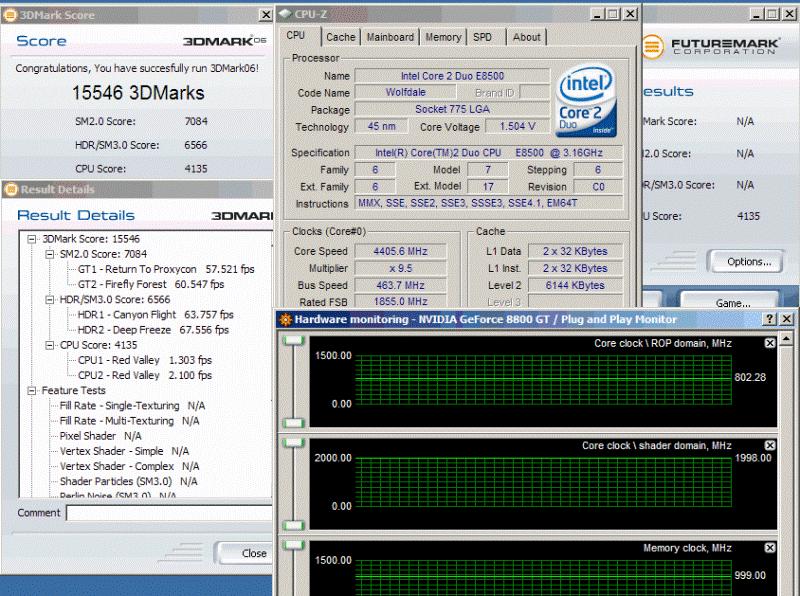Viewport: 800px width, 596px height.
Task: Select Fill Rate - Multi-Texturing row
Action: pos(129,421)
